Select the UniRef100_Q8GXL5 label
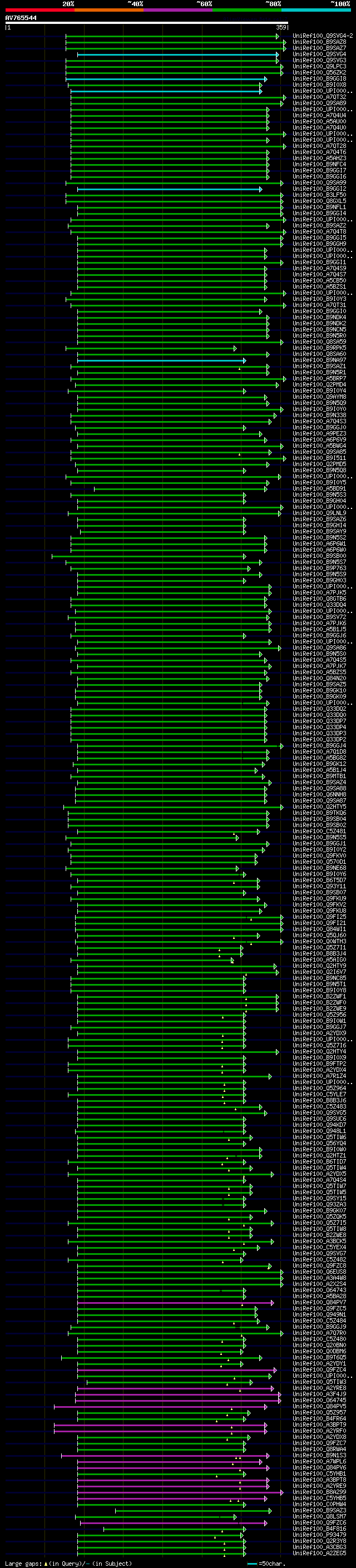 pyautogui.click(x=319, y=201)
